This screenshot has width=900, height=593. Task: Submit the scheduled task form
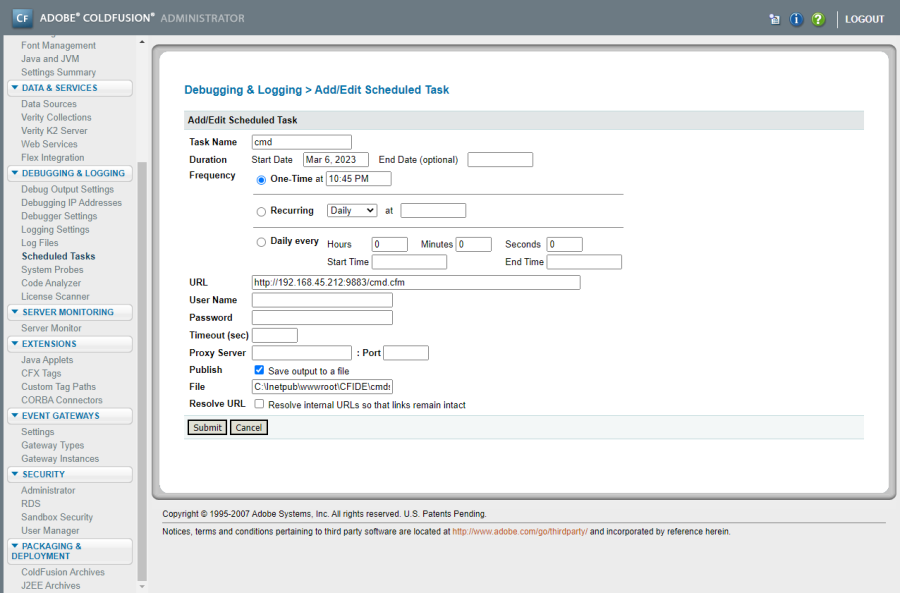(207, 428)
